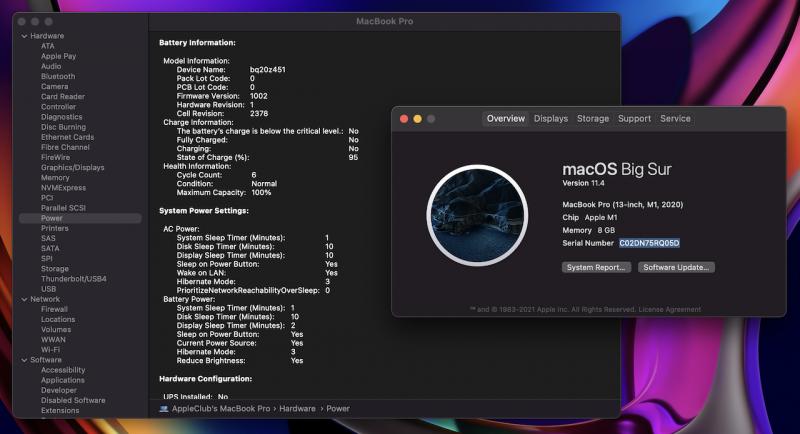Click the Software Update button

[x=676, y=267]
